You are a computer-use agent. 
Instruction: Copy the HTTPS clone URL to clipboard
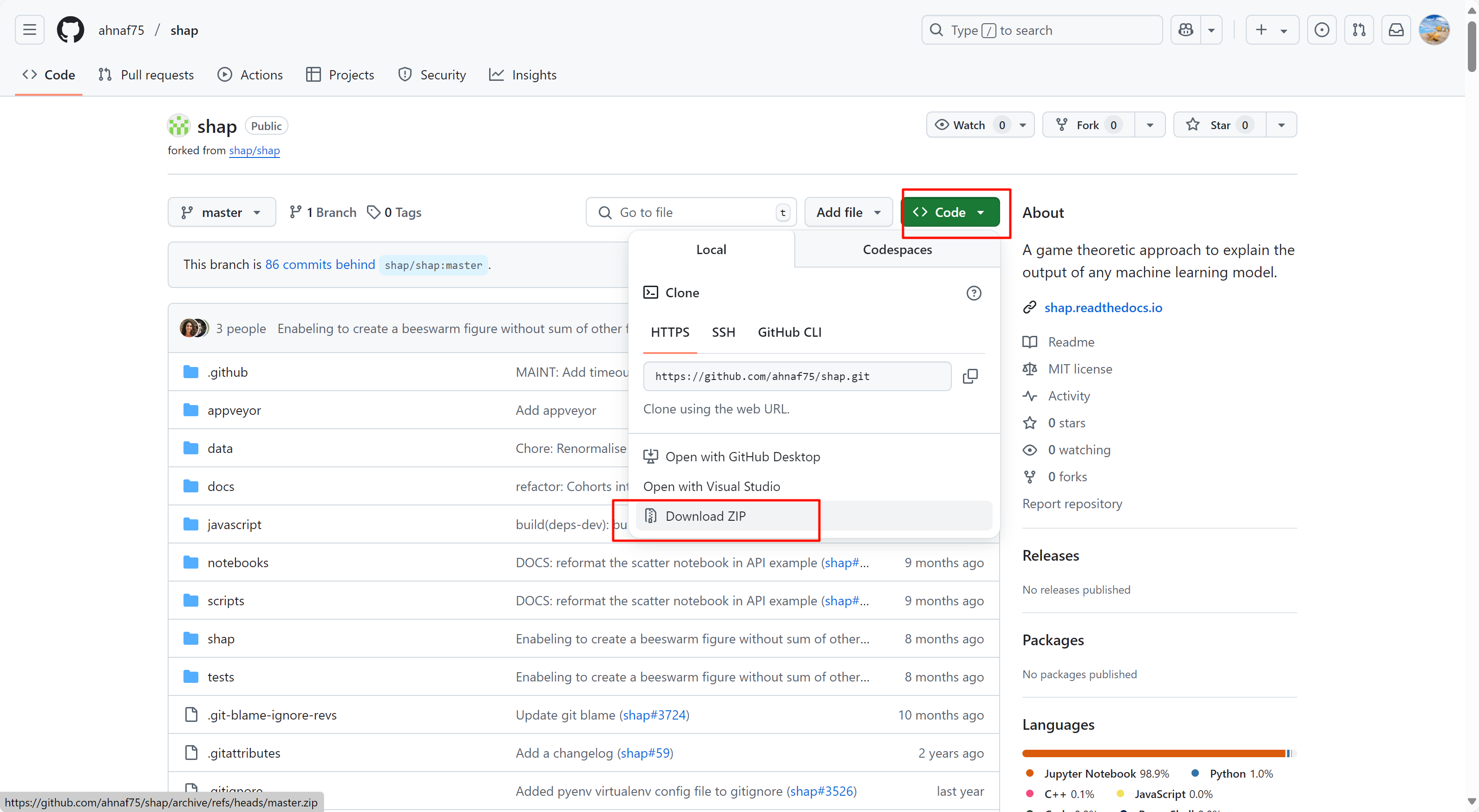point(970,376)
